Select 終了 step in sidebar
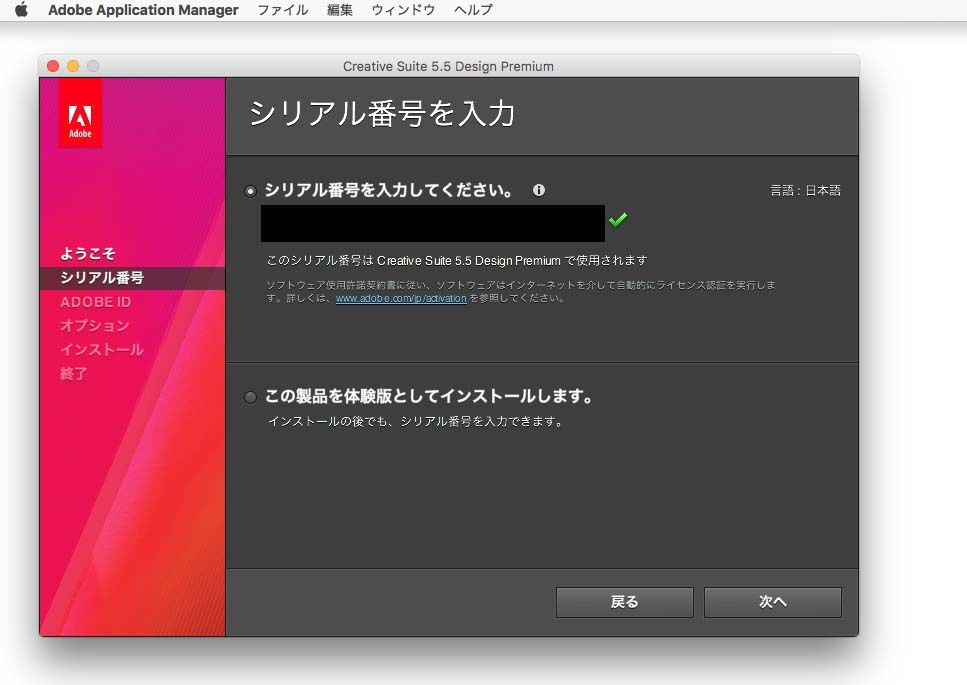 pos(73,374)
